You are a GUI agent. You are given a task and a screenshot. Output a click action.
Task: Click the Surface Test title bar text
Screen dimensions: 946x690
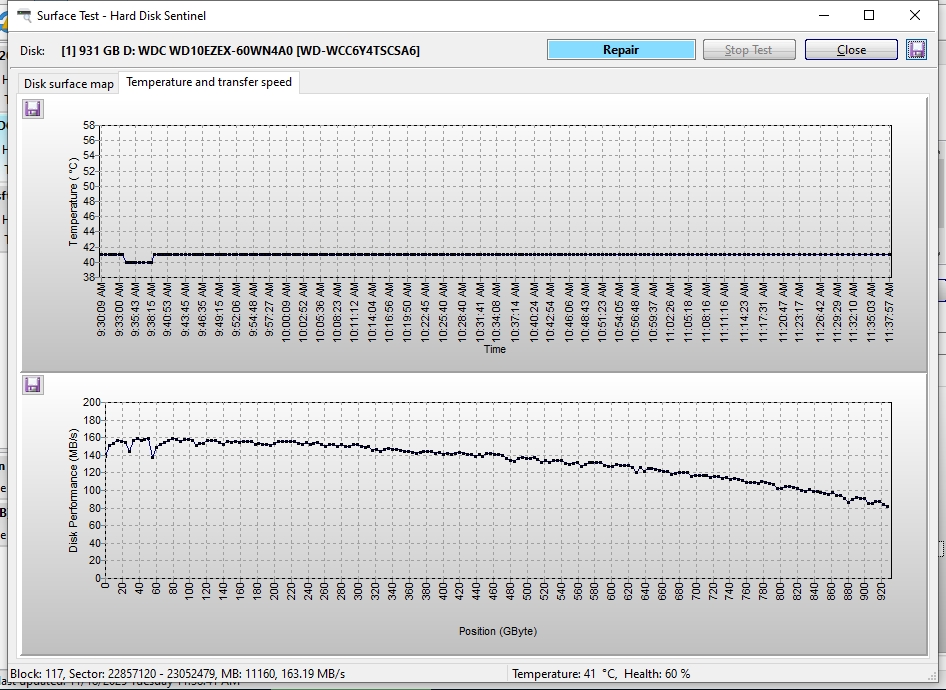tap(121, 16)
